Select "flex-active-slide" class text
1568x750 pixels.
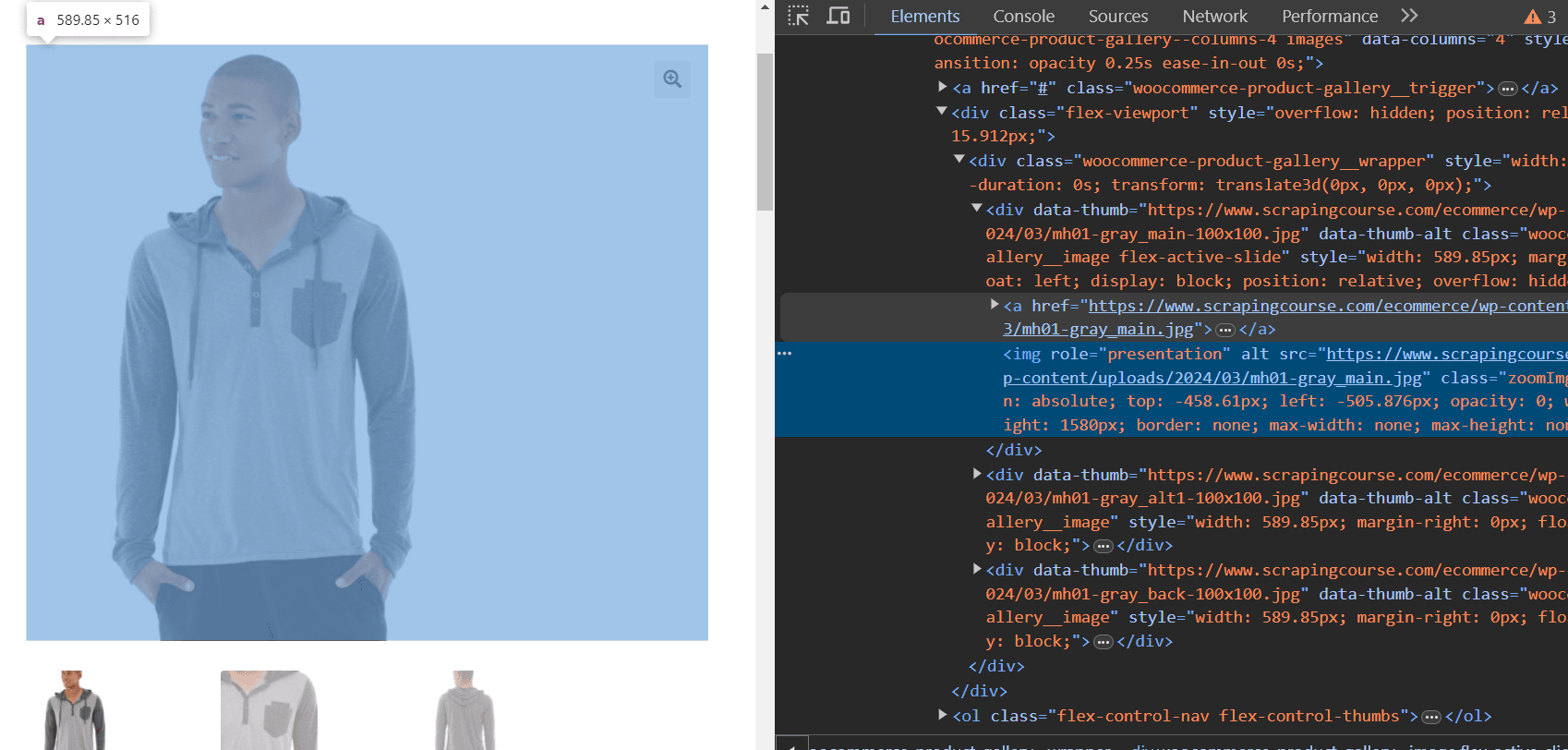1201,257
